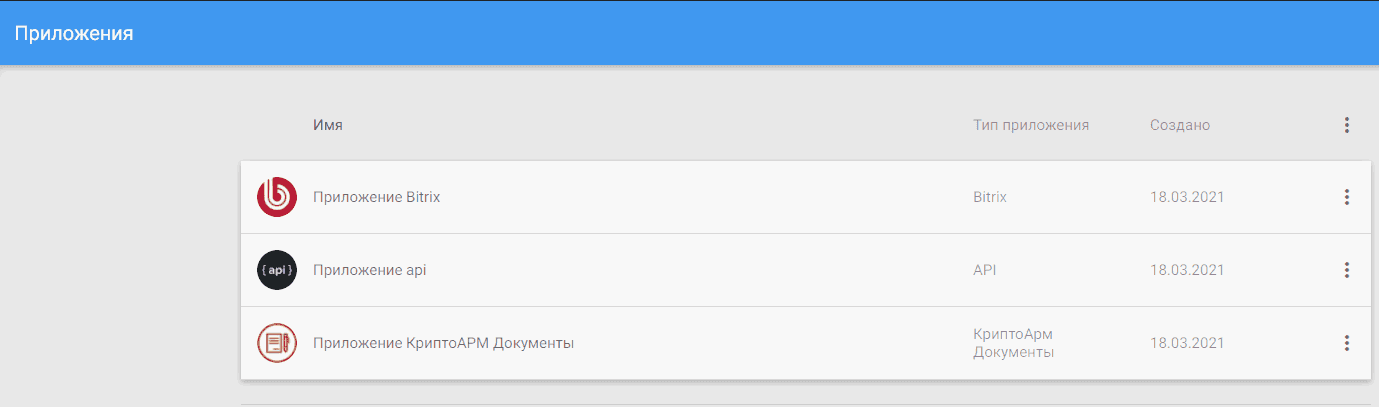The image size is (1379, 407).
Task: Open the three-dot menu for Приложение Bitrix
Action: [x=1347, y=197]
